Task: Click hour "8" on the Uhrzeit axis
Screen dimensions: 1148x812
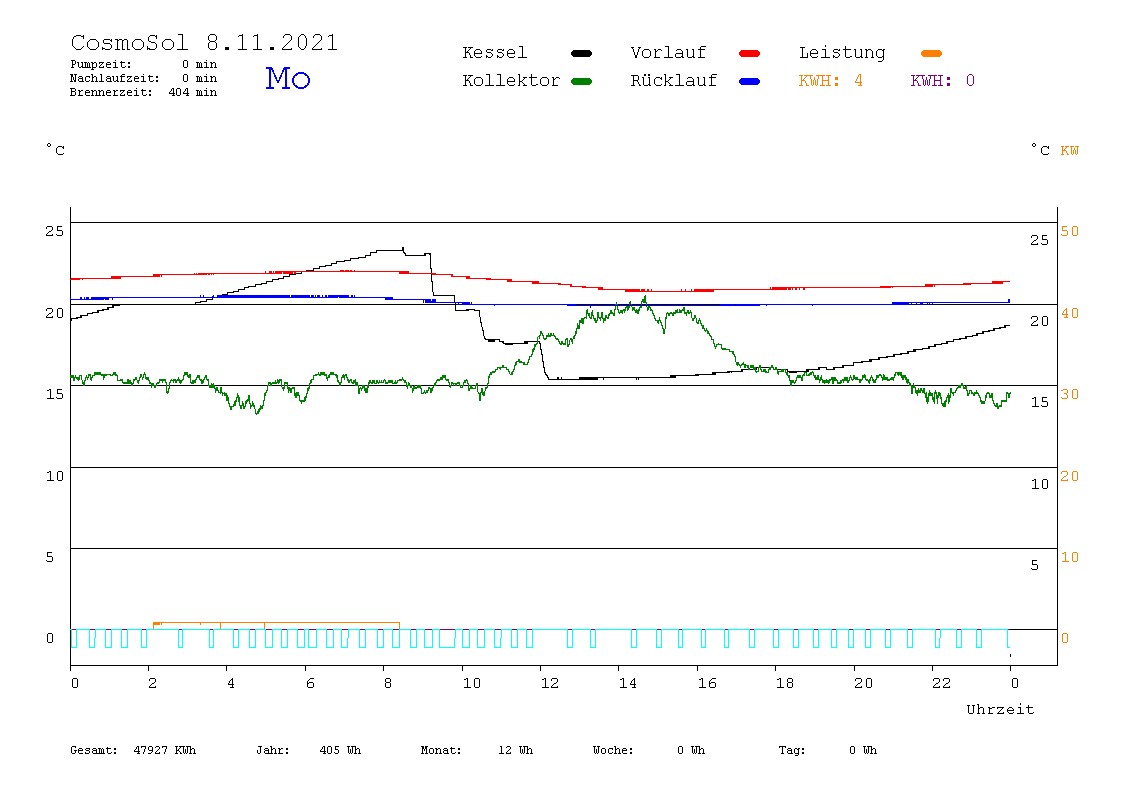Action: [387, 683]
